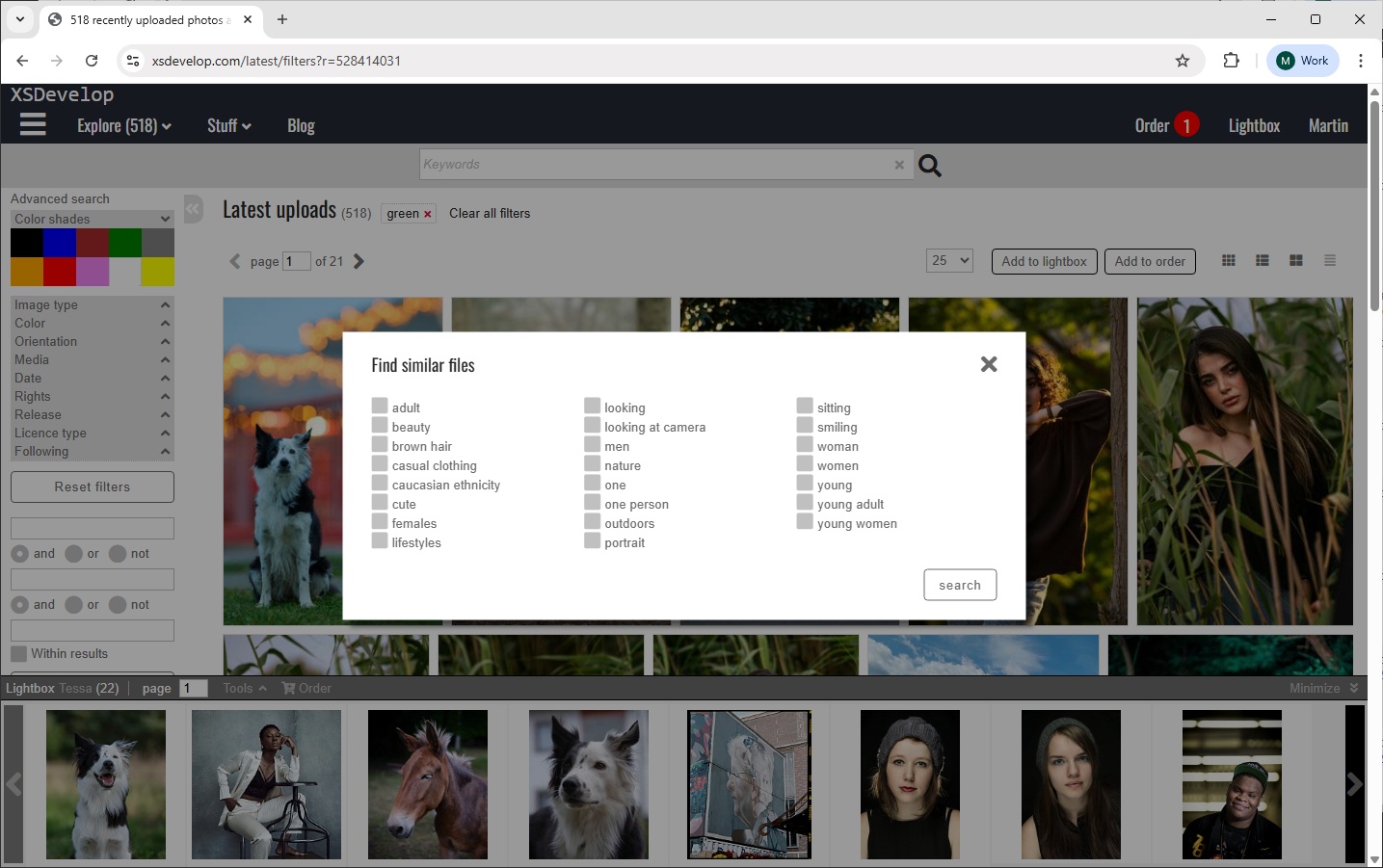The width and height of the screenshot is (1383, 868).
Task: Go to next page of results
Action: [359, 261]
